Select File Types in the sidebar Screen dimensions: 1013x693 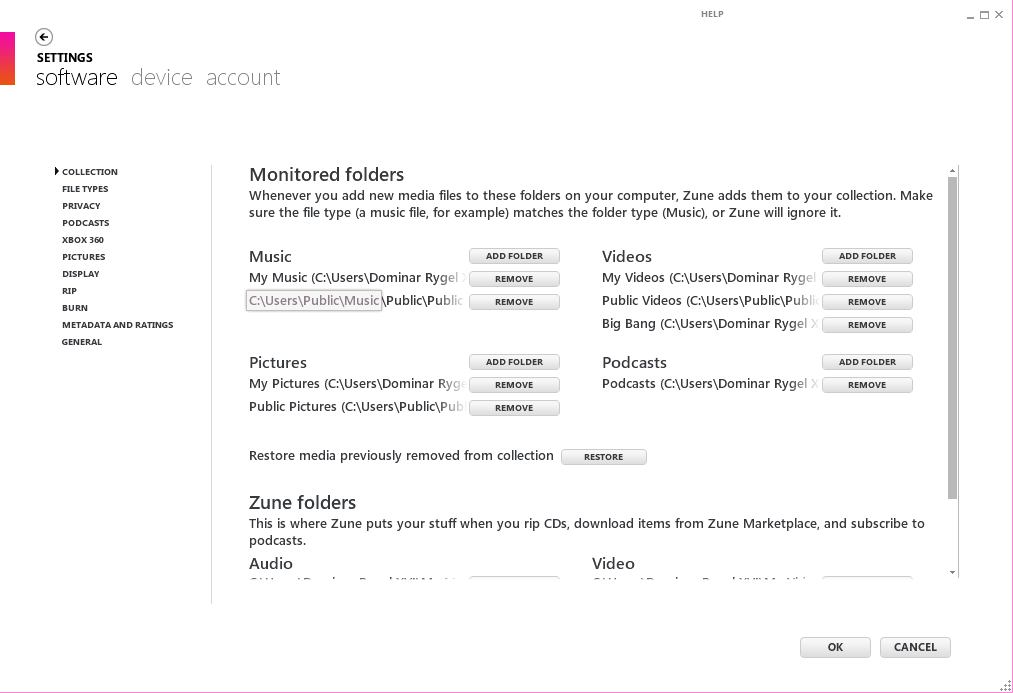(85, 189)
